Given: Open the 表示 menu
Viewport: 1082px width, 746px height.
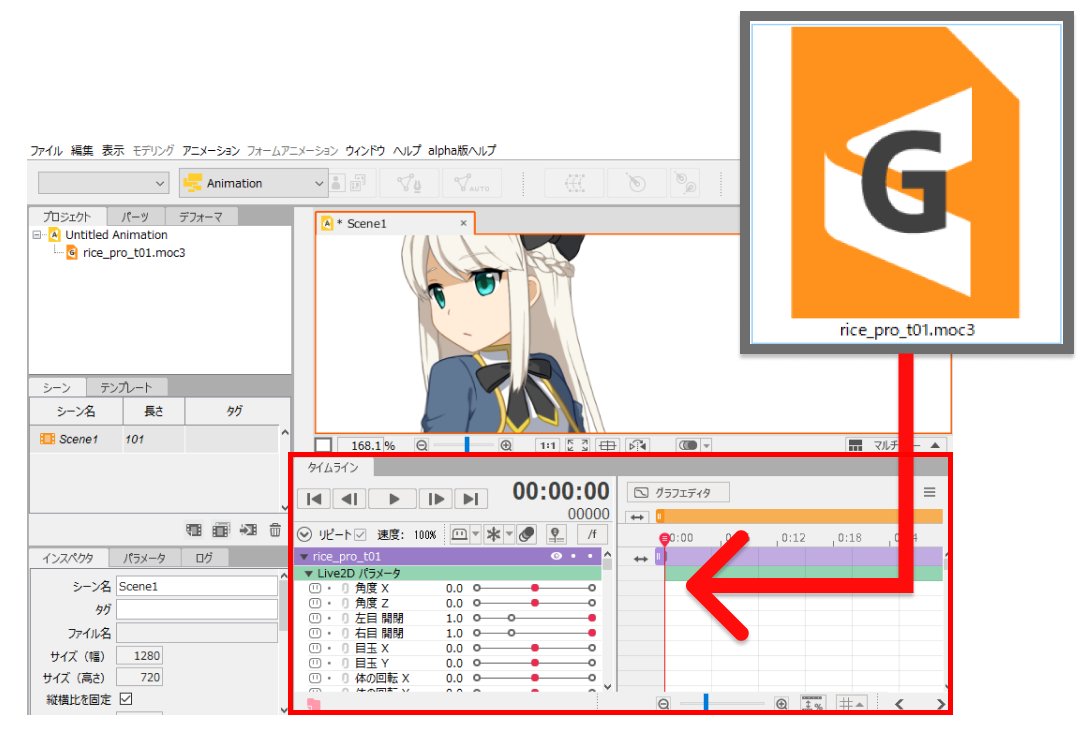Looking at the screenshot, I should click(113, 150).
